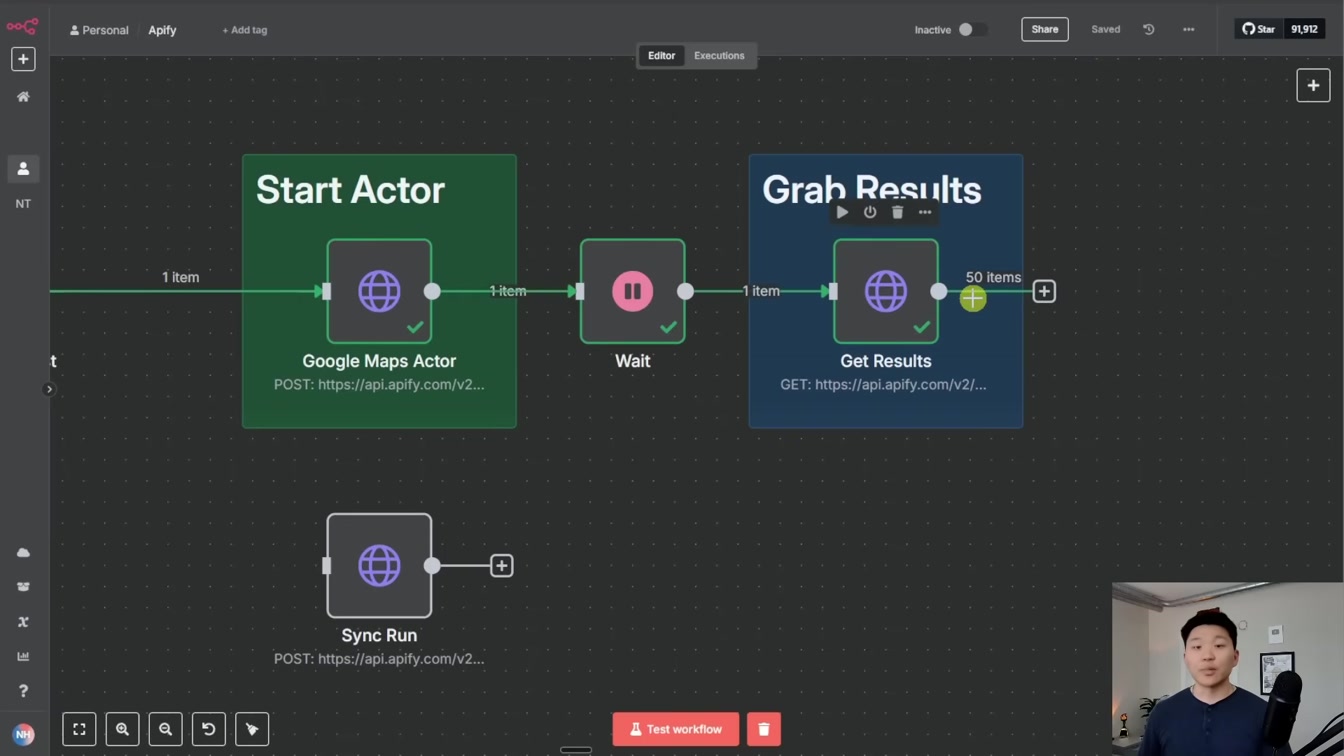The width and height of the screenshot is (1344, 756).
Task: Click the fit to view button
Action: (79, 729)
